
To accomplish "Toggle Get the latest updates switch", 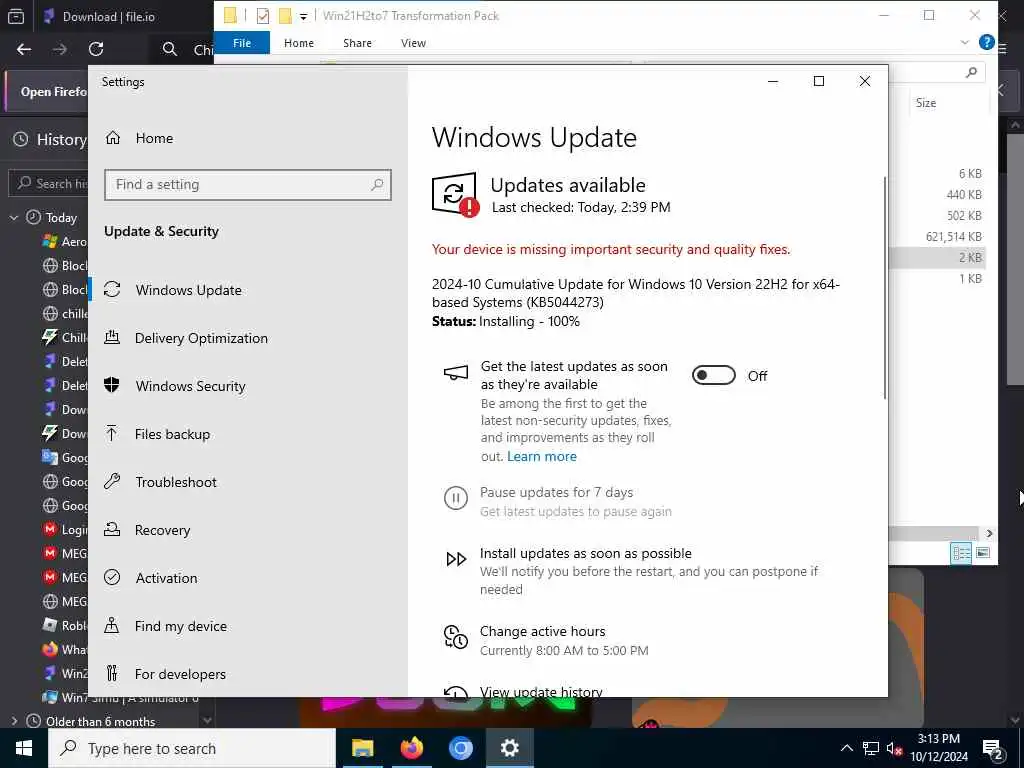I will click(x=713, y=376).
